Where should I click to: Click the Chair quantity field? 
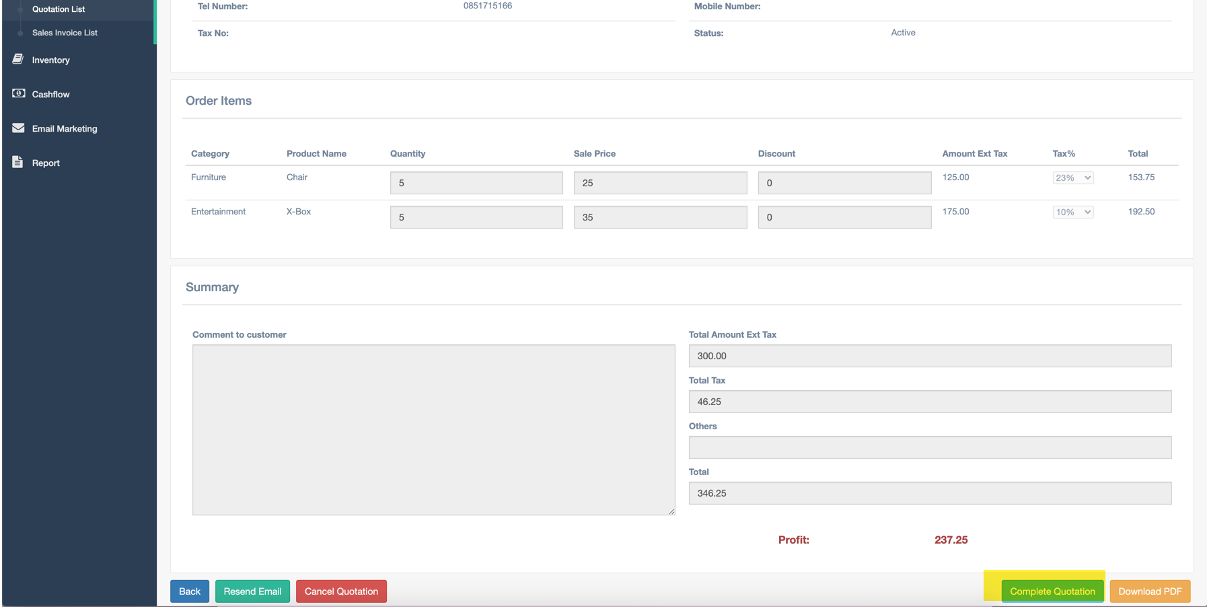[x=476, y=183]
